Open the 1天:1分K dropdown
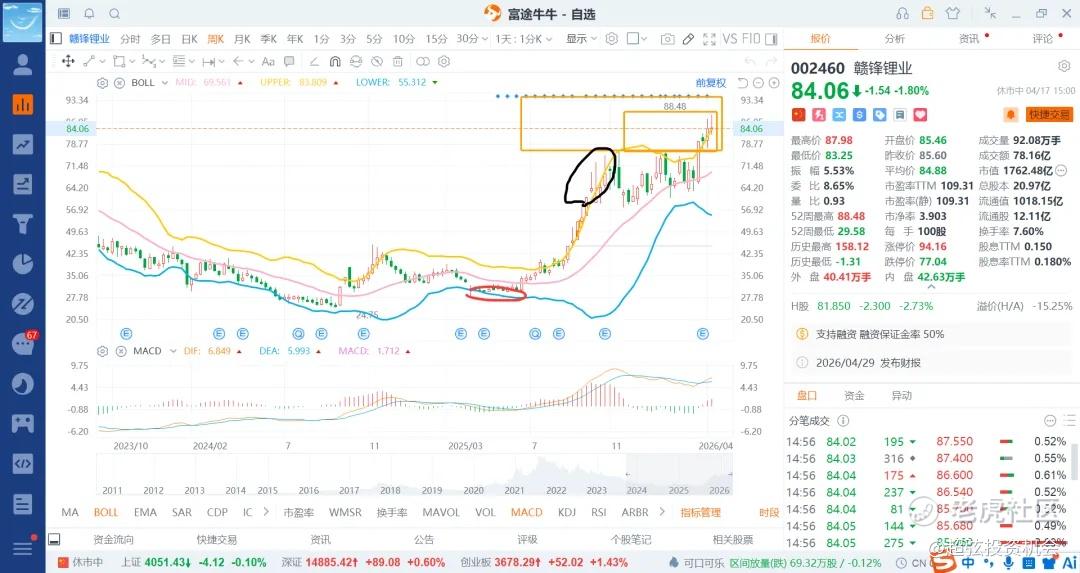1080x573 pixels. [523, 39]
